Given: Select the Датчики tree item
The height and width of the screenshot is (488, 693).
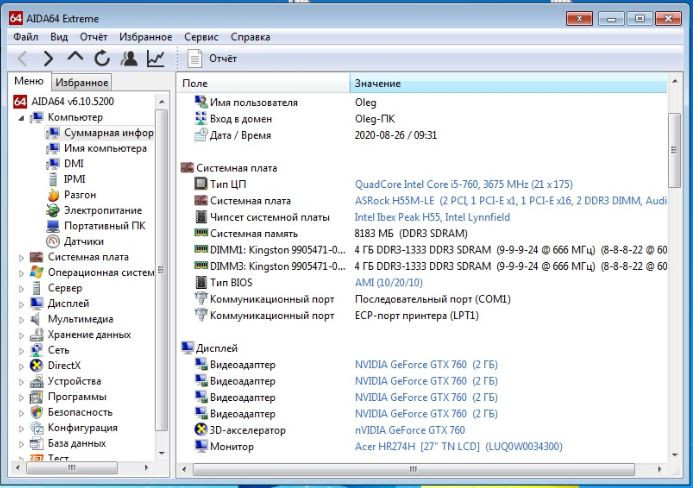Looking at the screenshot, I should click(83, 241).
